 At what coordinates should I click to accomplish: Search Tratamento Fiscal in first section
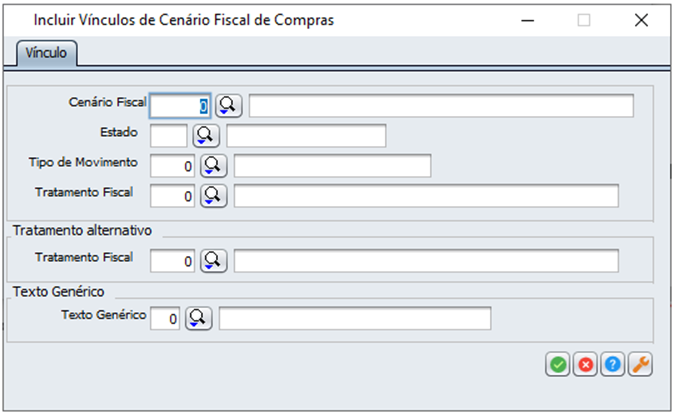pyautogui.click(x=214, y=195)
